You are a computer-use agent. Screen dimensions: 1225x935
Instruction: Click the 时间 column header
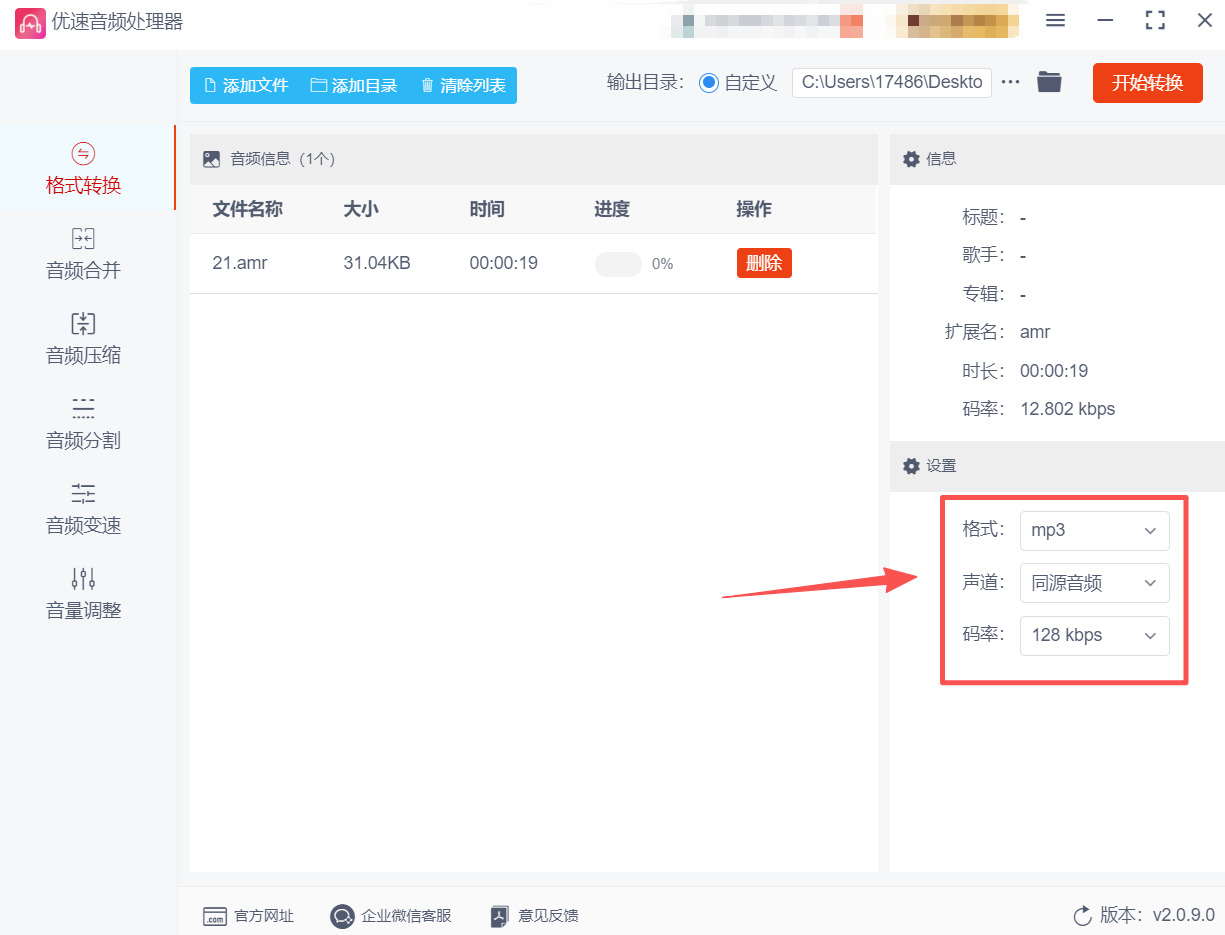coord(487,209)
